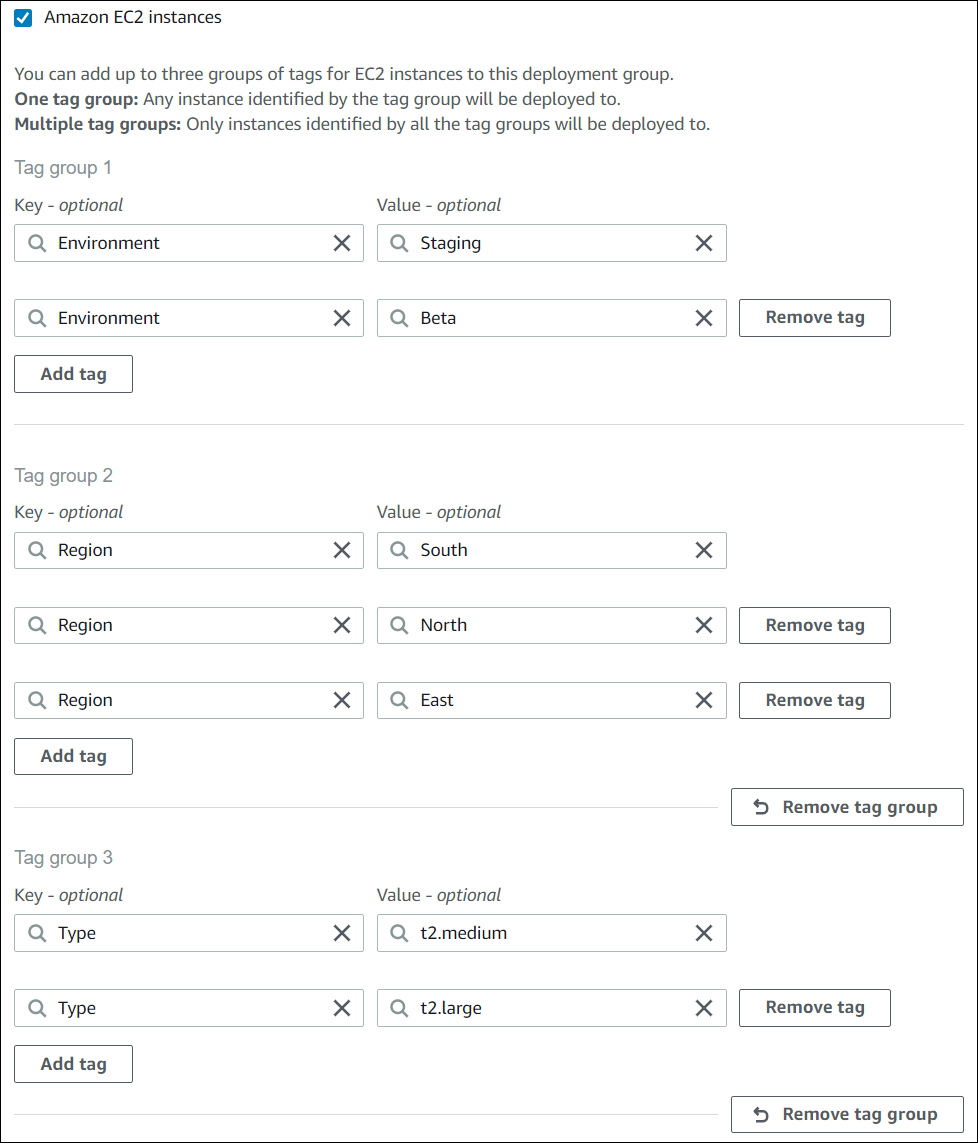The image size is (978, 1143).
Task: Click Add tag in Tag group 3
Action: pyautogui.click(x=73, y=1063)
